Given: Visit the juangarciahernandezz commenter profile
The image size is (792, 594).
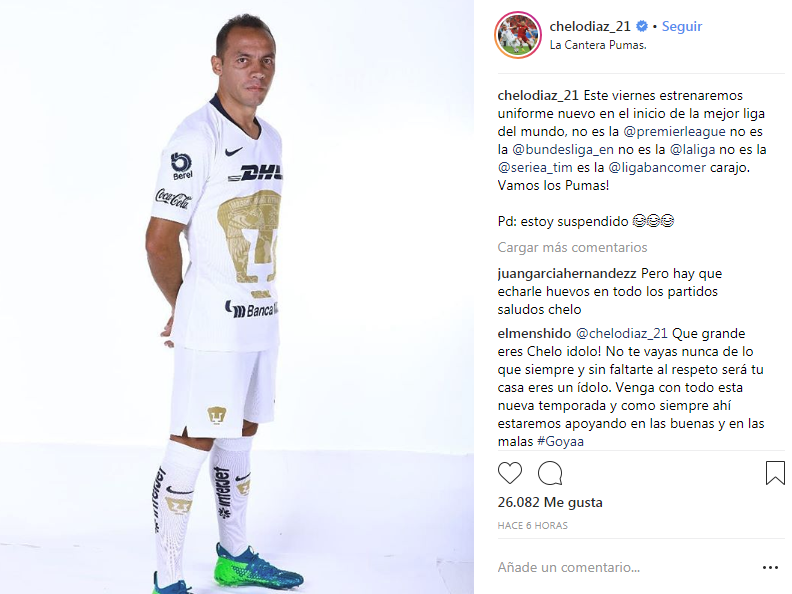Looking at the screenshot, I should coord(567,274).
